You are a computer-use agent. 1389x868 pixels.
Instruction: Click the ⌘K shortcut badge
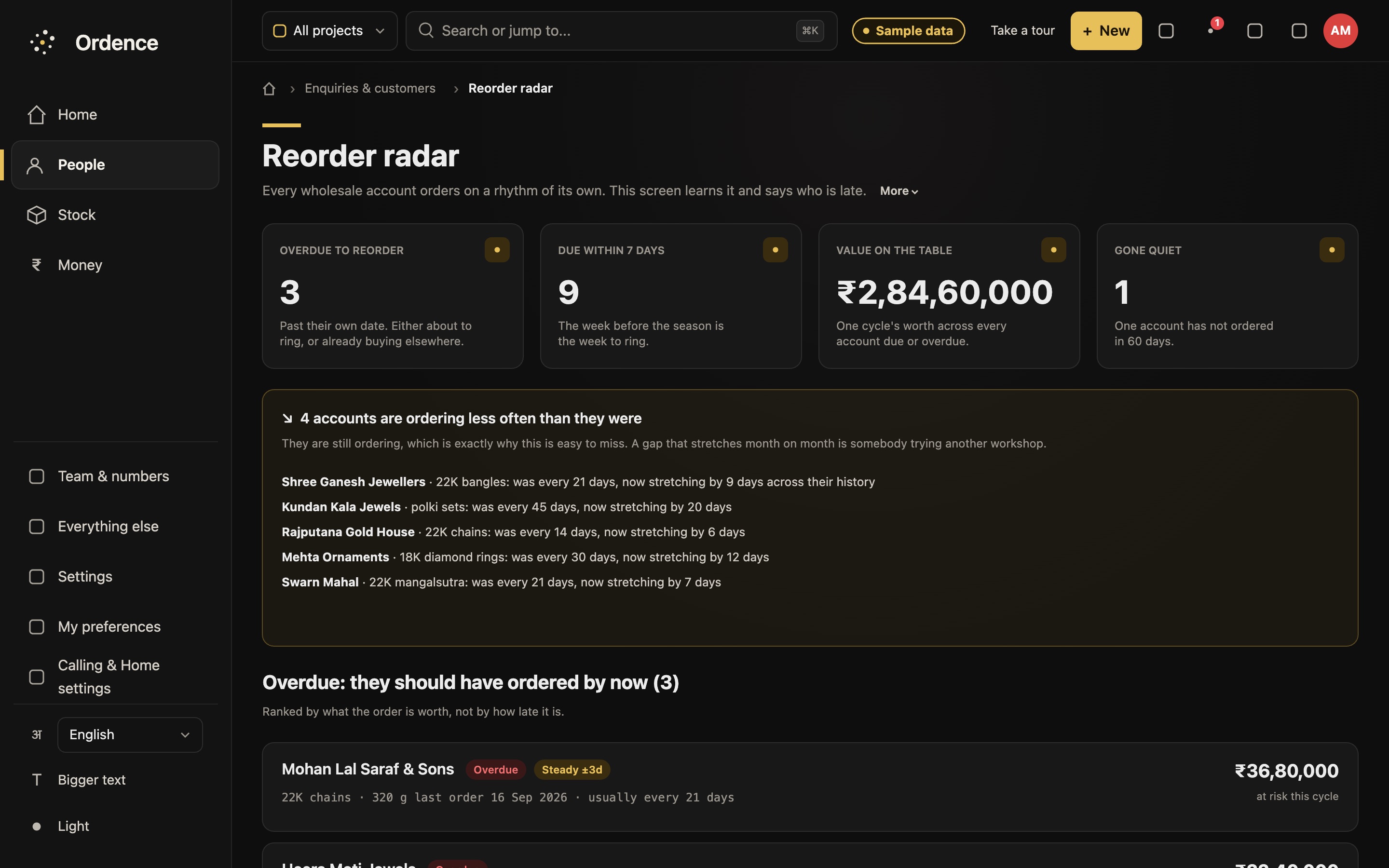810,31
